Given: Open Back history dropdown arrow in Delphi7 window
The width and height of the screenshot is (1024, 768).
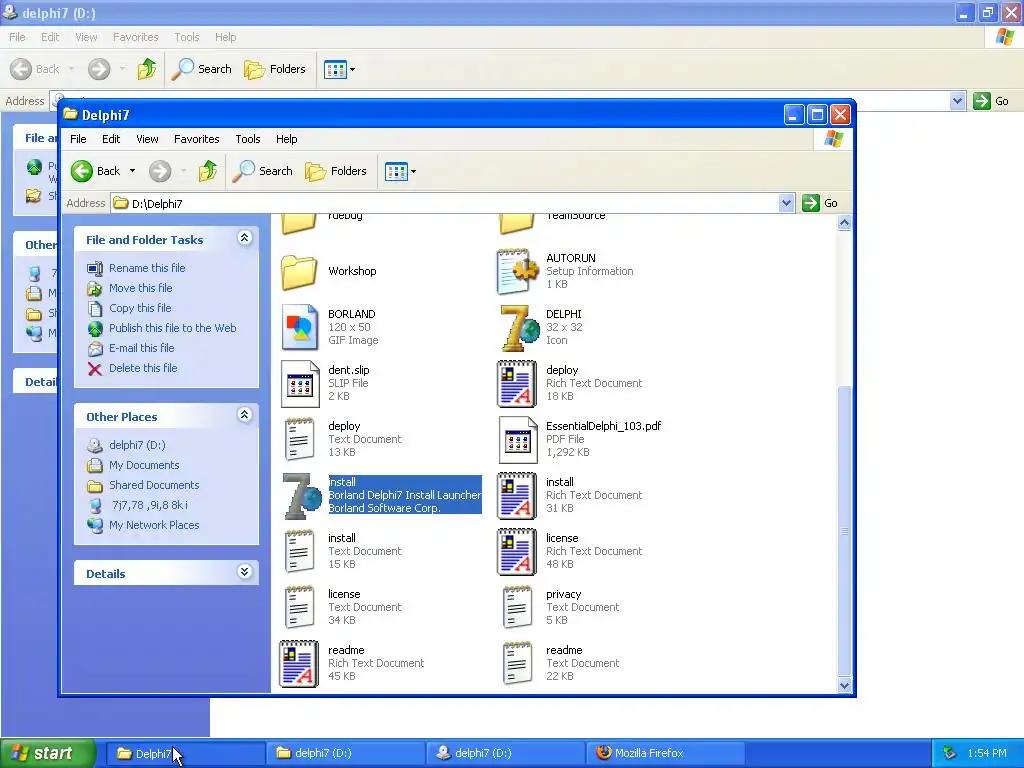Looking at the screenshot, I should tap(133, 171).
